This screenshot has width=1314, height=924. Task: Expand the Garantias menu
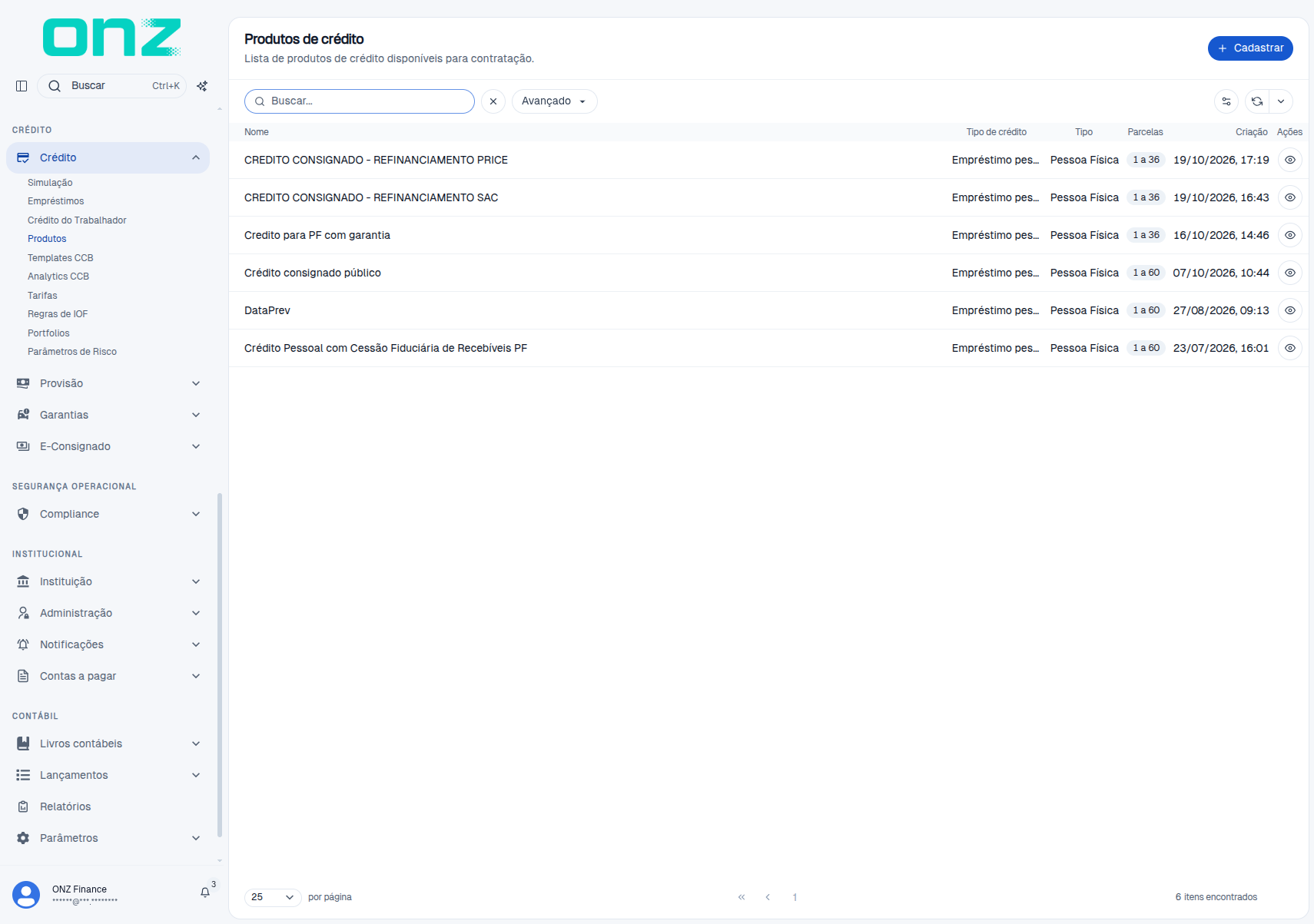point(108,415)
